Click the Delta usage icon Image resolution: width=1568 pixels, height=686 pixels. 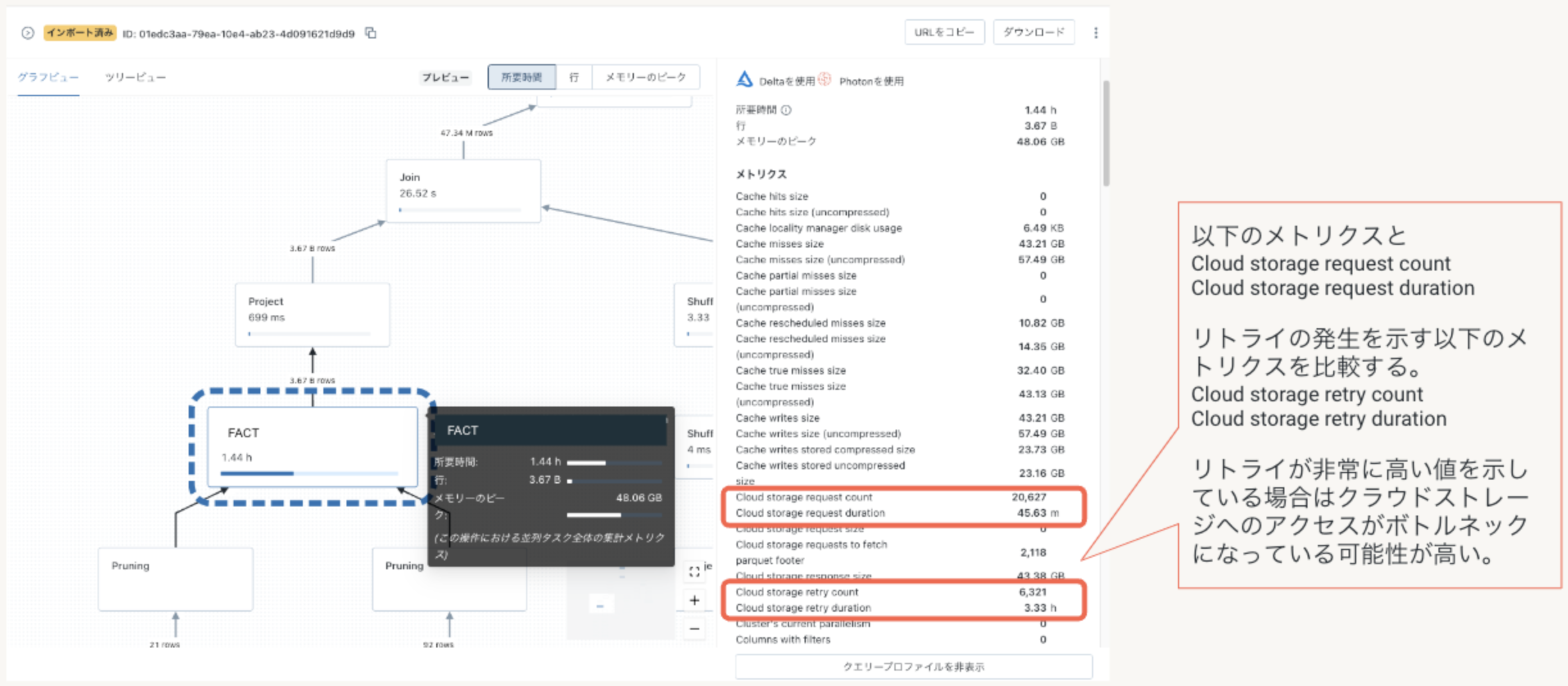746,80
